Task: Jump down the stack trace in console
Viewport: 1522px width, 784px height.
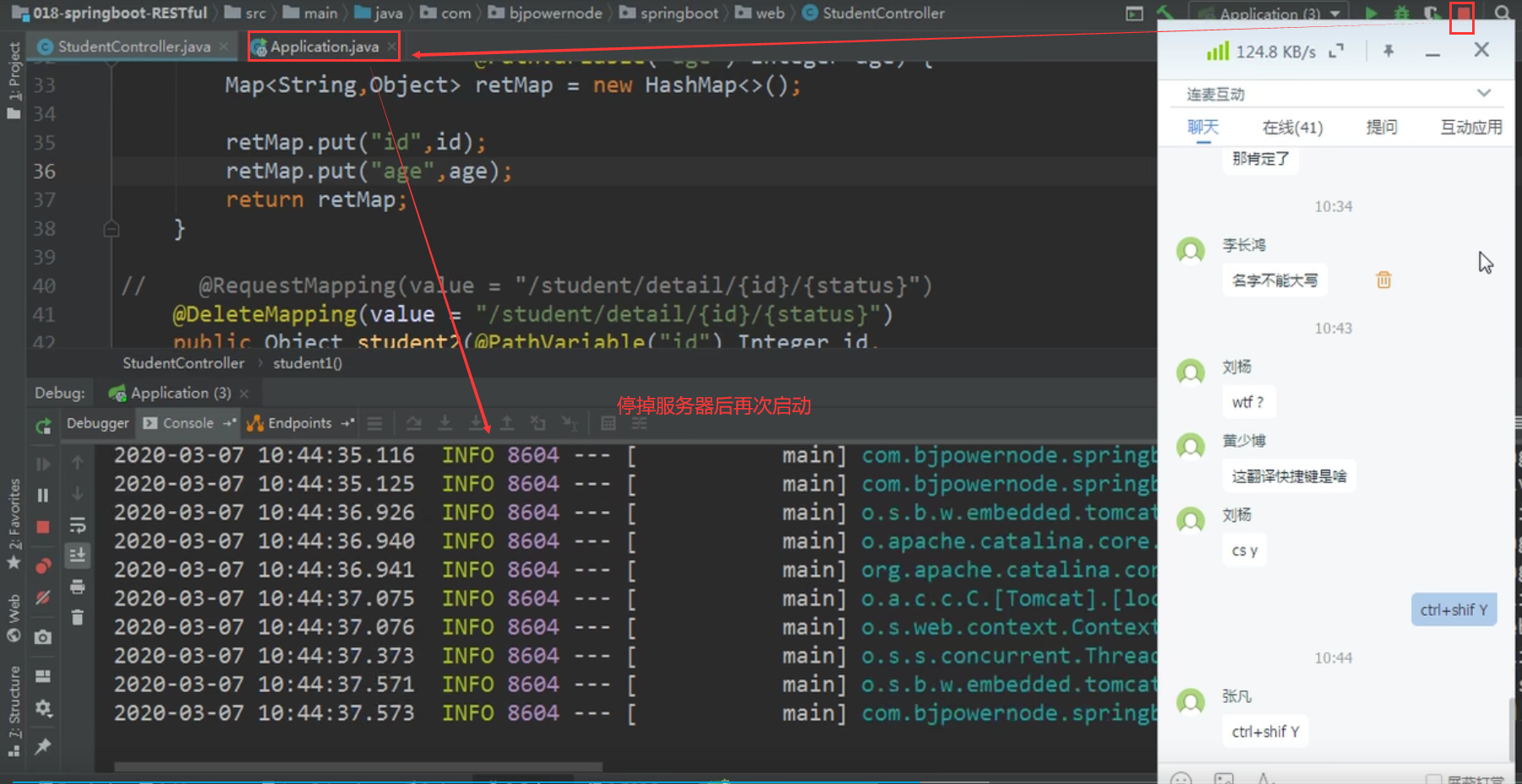Action: coord(77,493)
